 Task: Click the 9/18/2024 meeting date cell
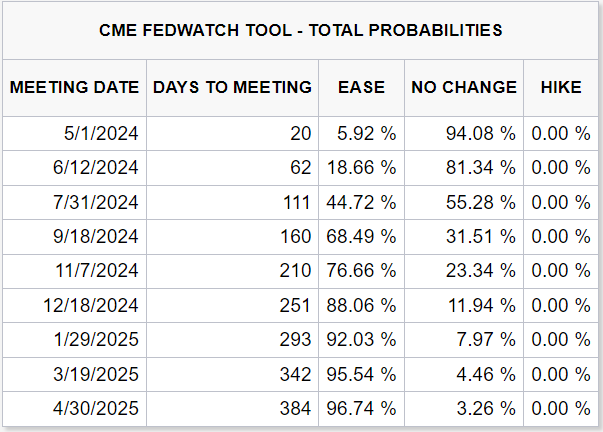[x=101, y=237]
